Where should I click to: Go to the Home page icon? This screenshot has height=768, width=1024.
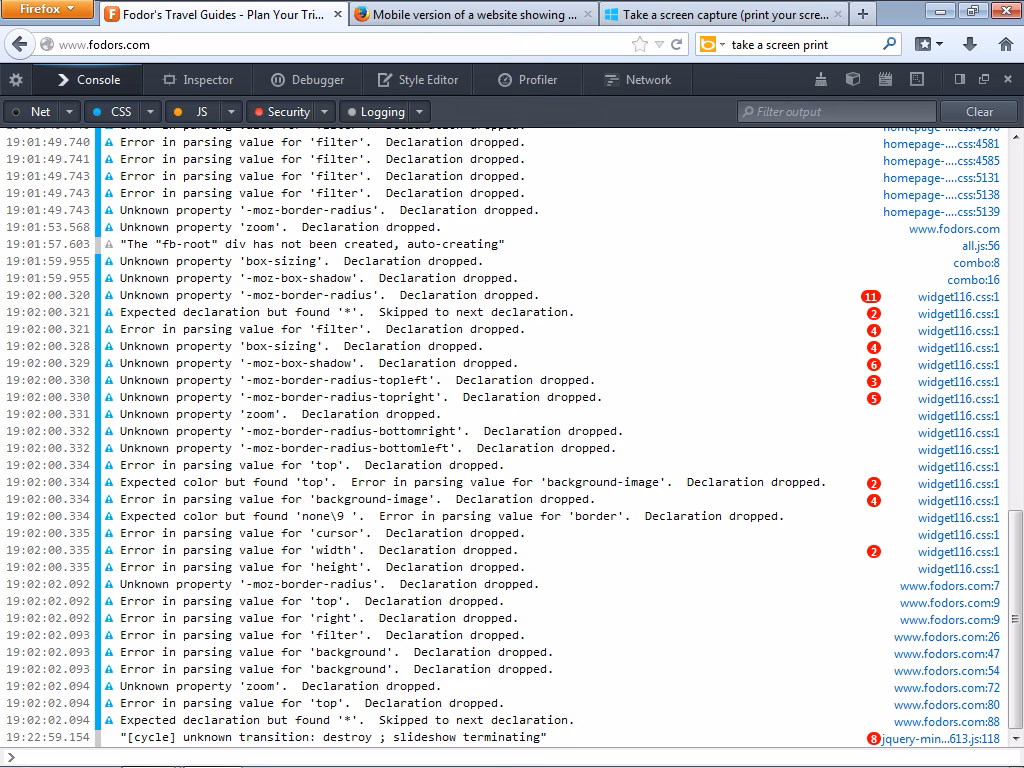point(1006,44)
